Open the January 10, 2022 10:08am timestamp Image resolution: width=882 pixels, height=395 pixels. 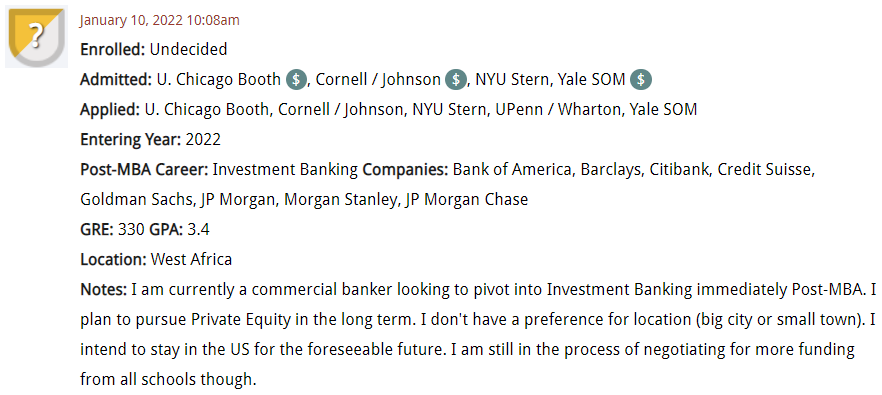(160, 21)
